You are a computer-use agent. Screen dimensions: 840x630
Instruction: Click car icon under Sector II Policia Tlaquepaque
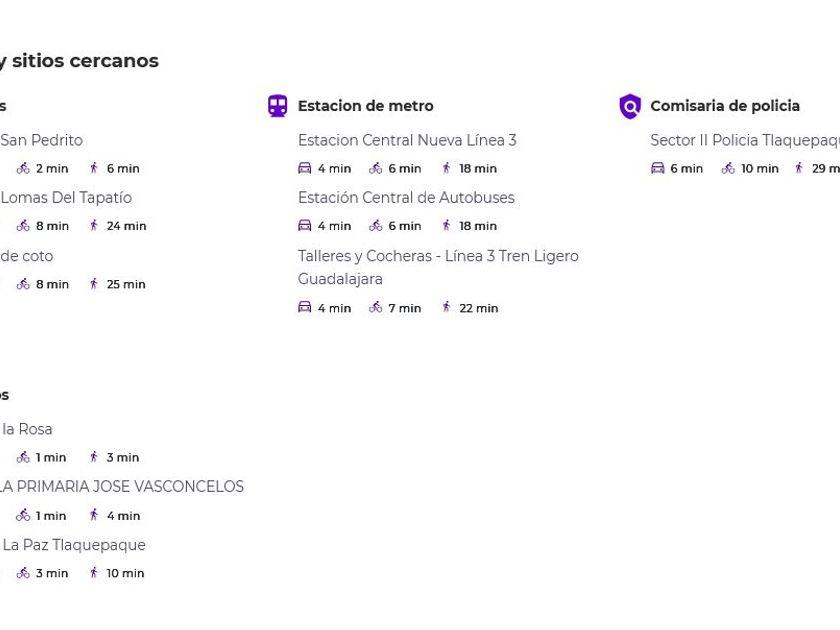658,168
